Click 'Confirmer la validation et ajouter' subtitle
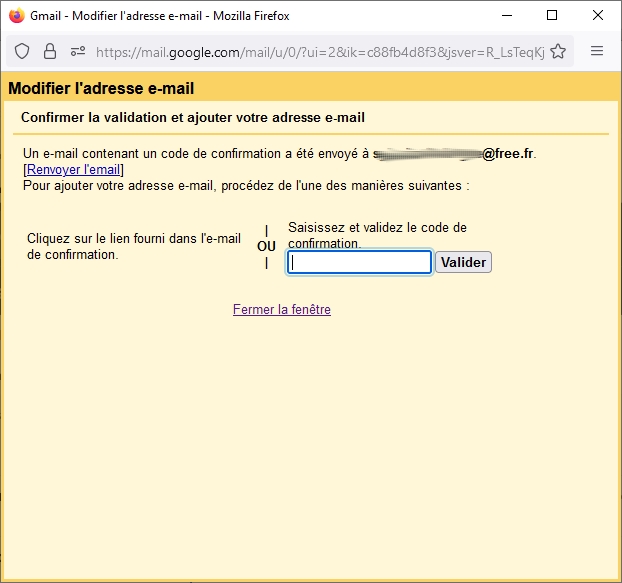 pos(193,117)
